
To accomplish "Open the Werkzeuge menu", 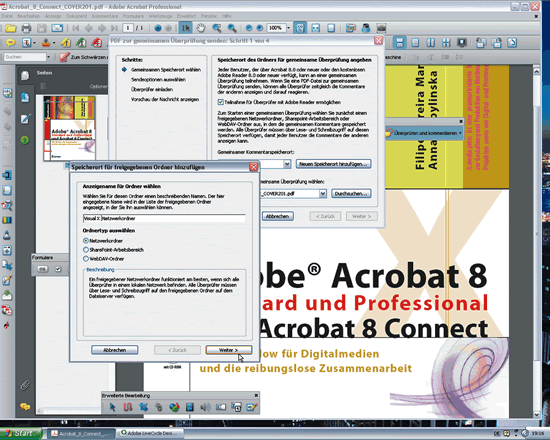I will [160, 16].
